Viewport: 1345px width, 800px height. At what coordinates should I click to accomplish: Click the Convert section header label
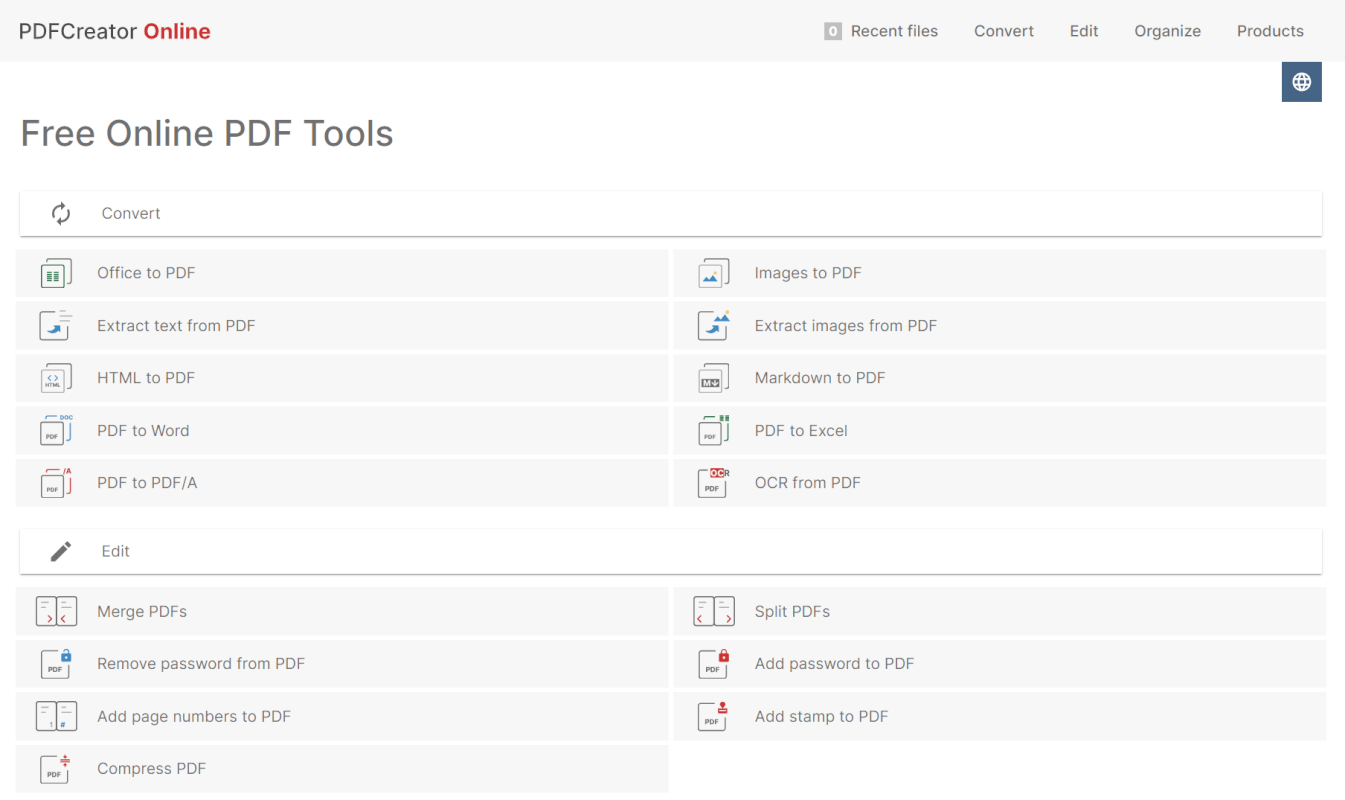click(x=131, y=213)
